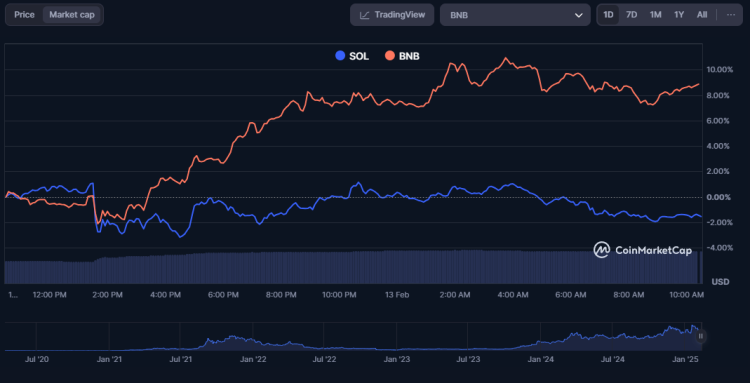Screen dimensions: 750x383
Task: Jump to Jan '22 on overview timeline
Action: (253, 359)
